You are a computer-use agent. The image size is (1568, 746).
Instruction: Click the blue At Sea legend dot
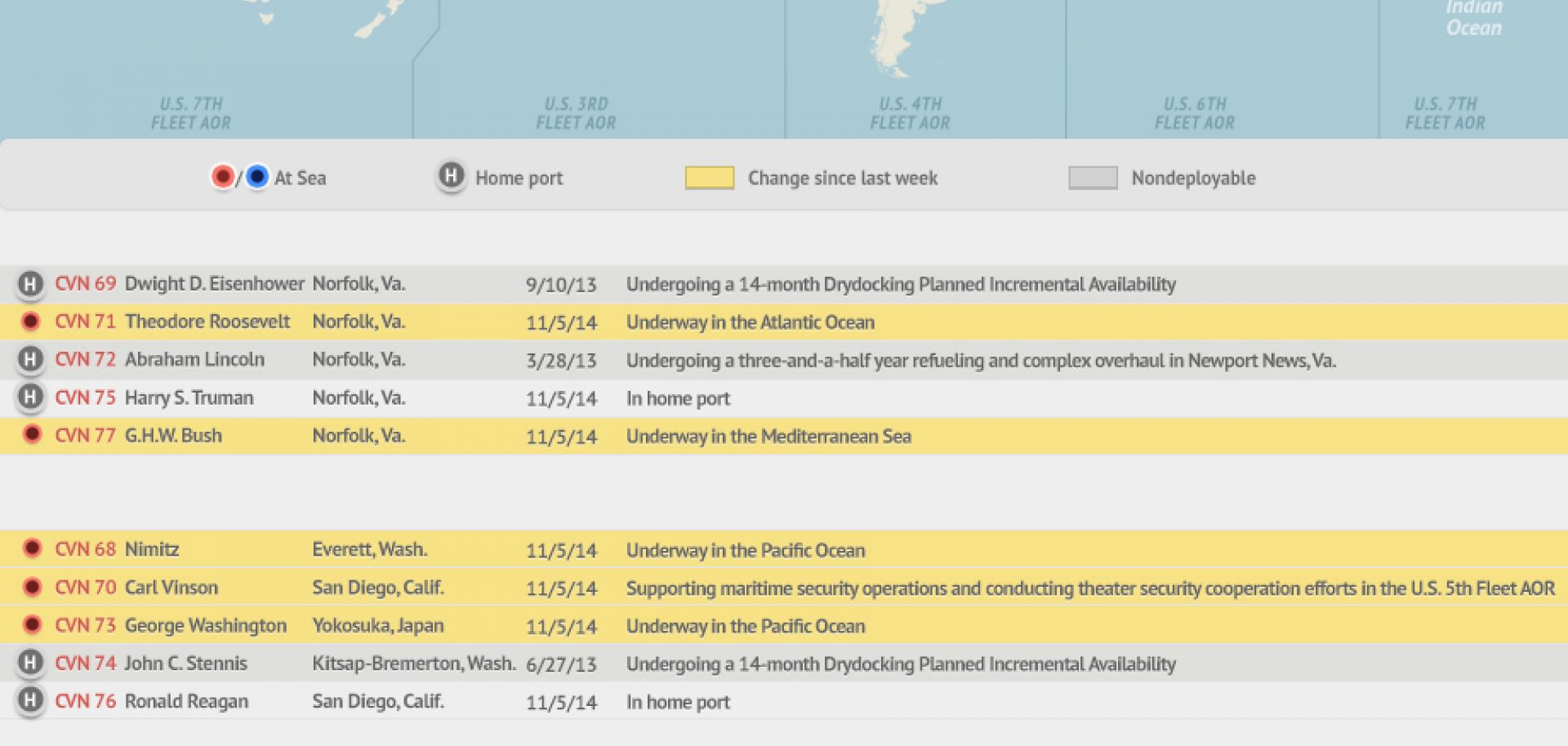point(256,176)
